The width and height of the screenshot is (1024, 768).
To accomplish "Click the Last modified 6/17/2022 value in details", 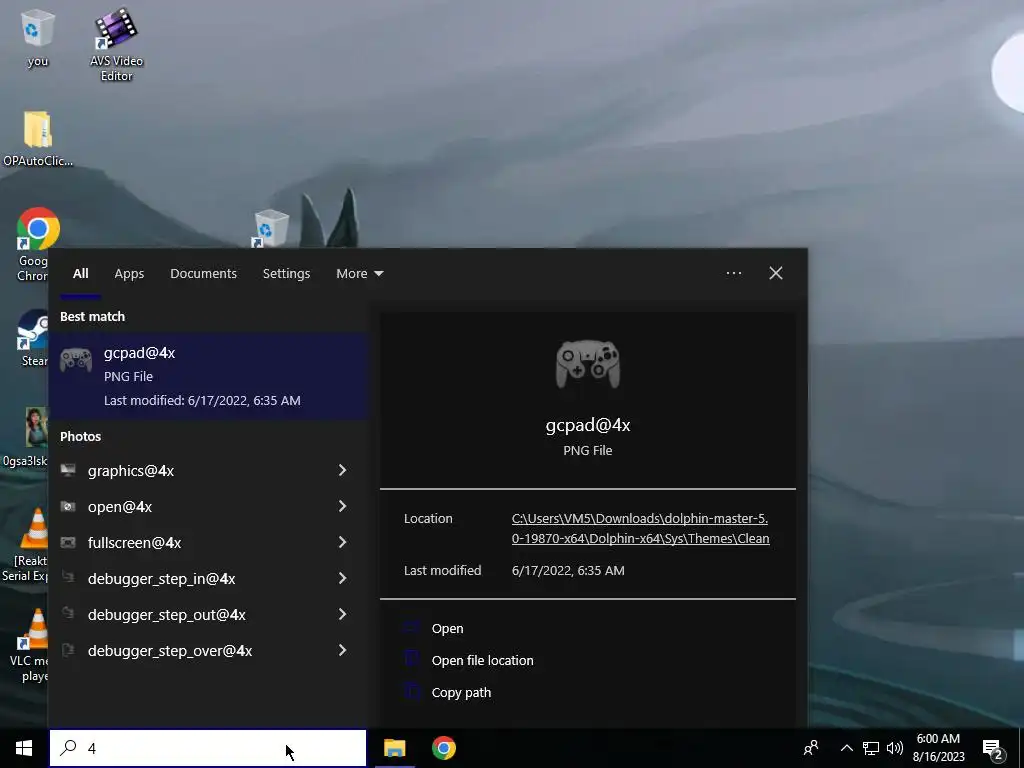I will [568, 570].
